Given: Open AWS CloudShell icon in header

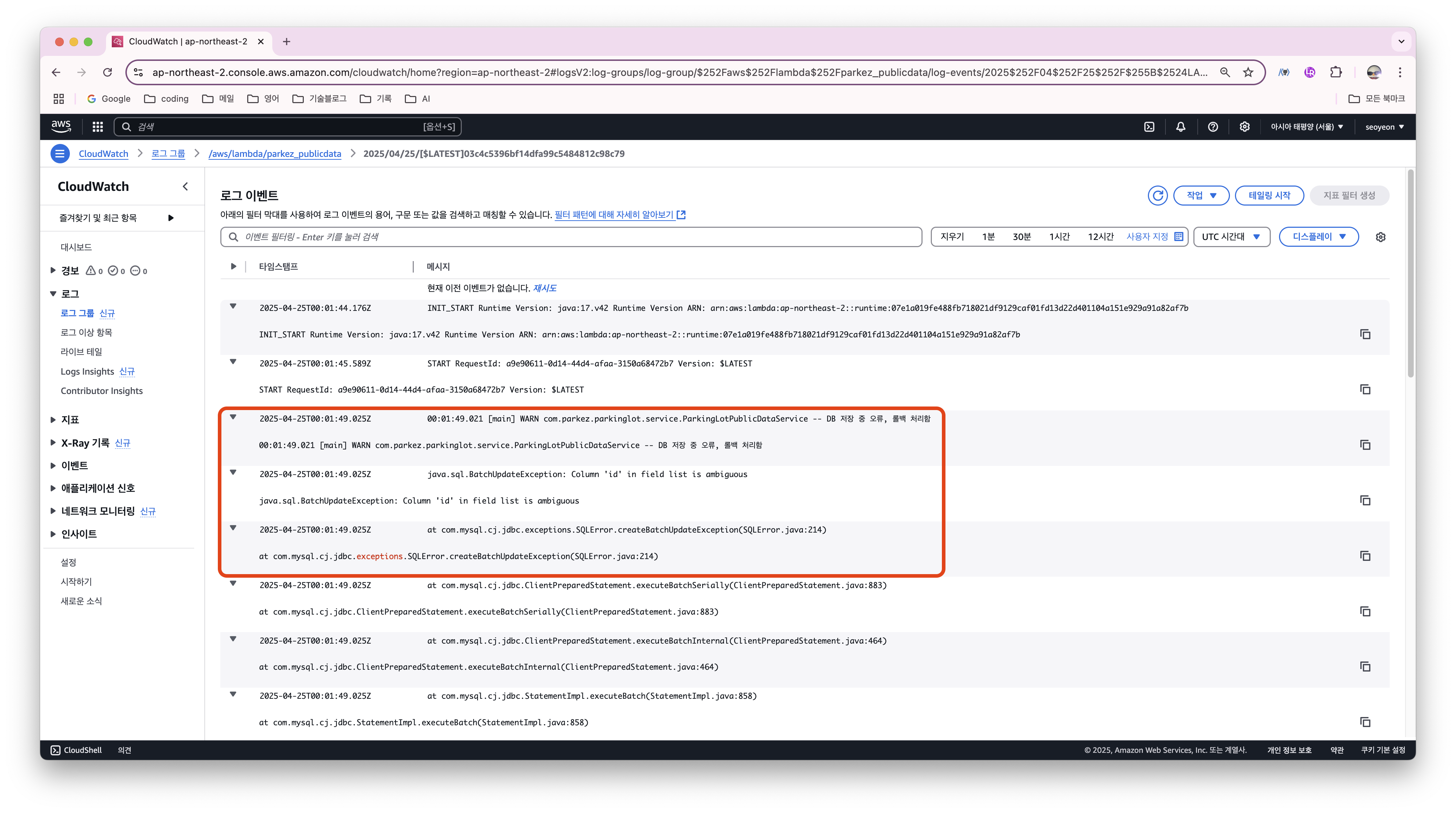Looking at the screenshot, I should tap(1149, 127).
